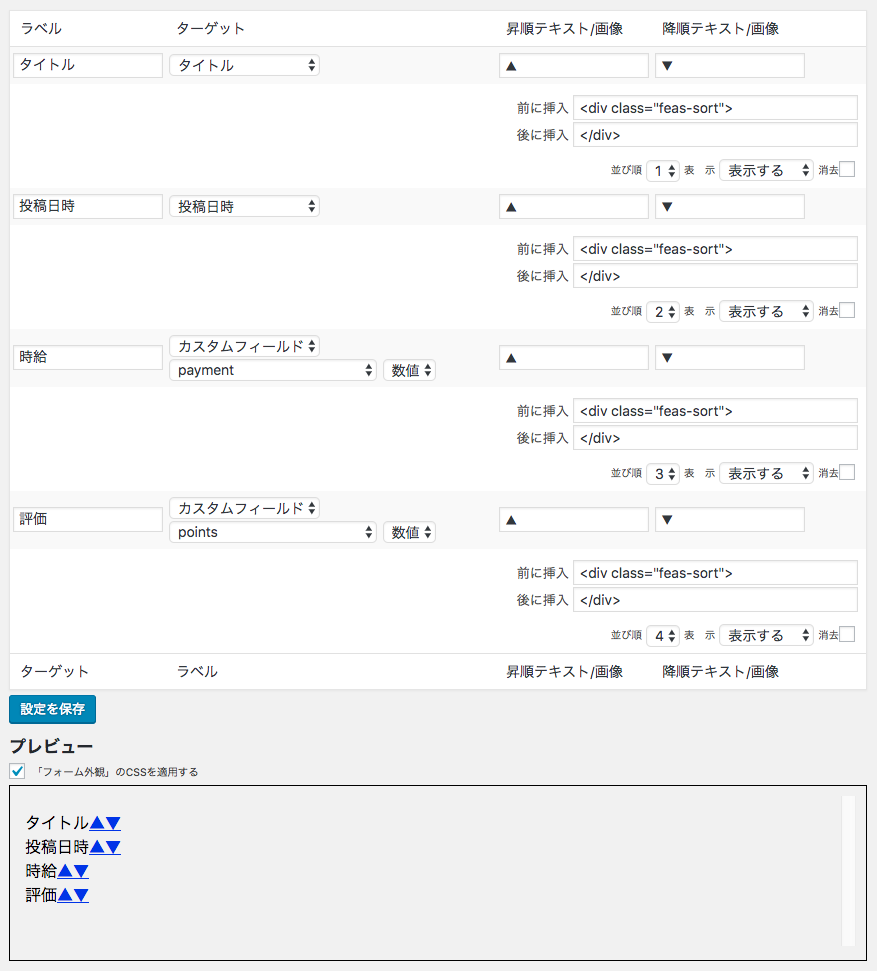This screenshot has width=877, height=971.
Task: Click 昇順テキスト/画像 header at table top
Action: [x=564, y=28]
